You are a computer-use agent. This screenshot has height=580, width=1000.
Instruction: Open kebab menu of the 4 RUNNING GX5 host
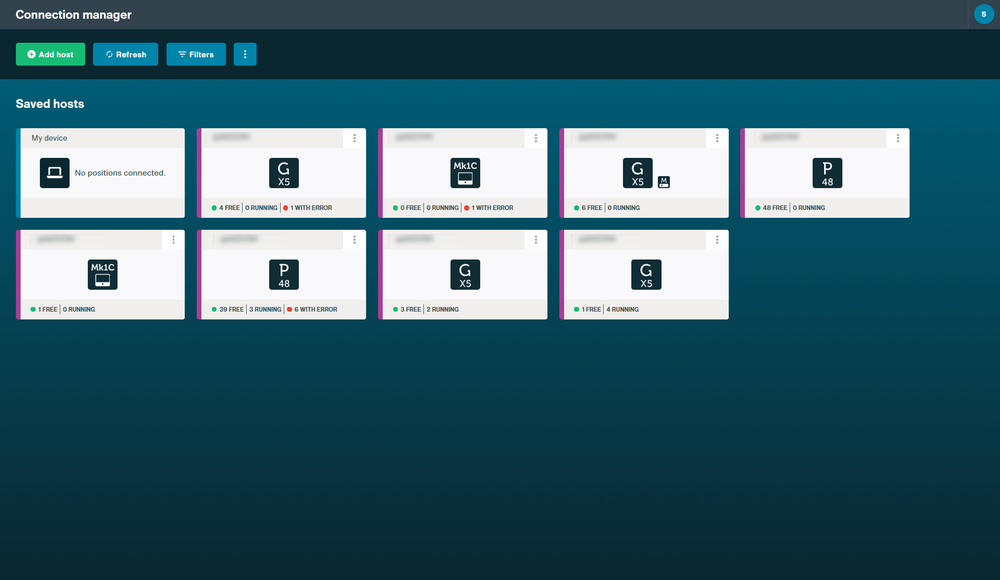pyautogui.click(x=717, y=239)
